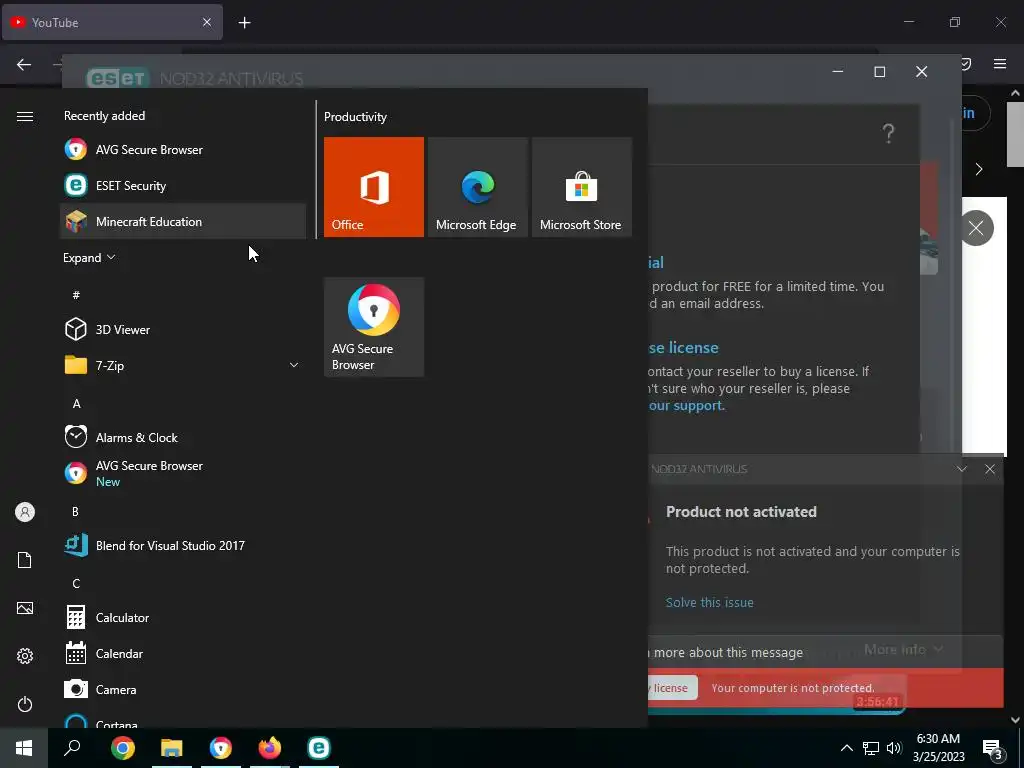Image resolution: width=1024 pixels, height=768 pixels.
Task: Click the browser page vertical scrollbar
Action: (1015, 135)
